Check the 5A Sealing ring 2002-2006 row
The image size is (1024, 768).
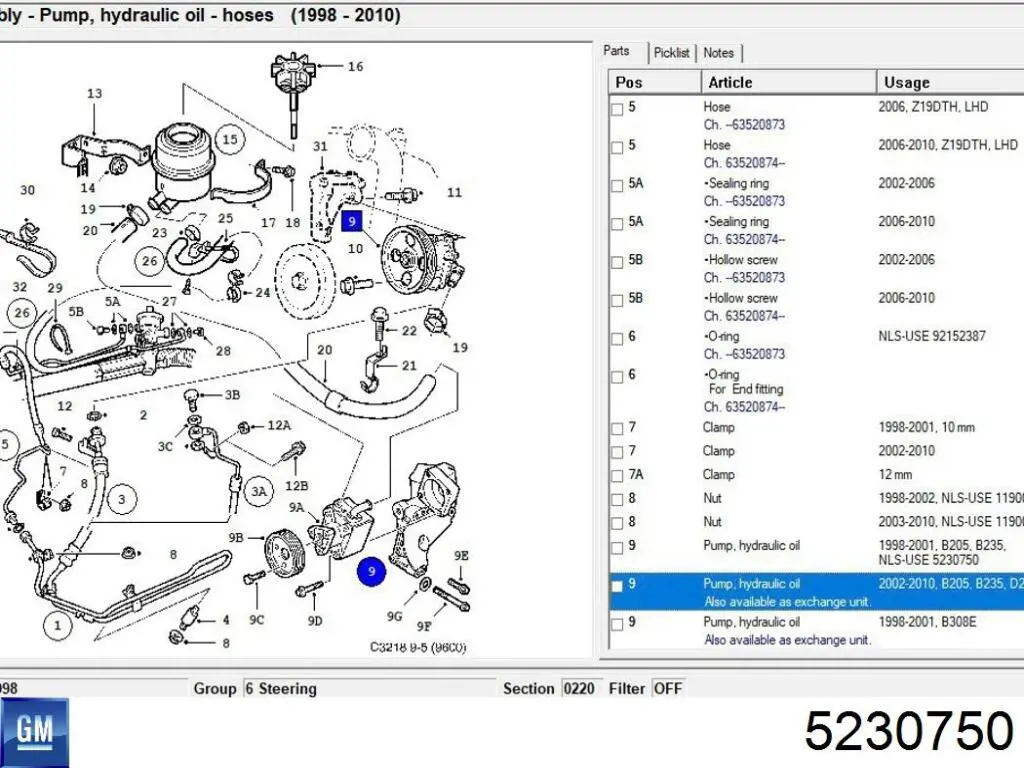tap(617, 185)
